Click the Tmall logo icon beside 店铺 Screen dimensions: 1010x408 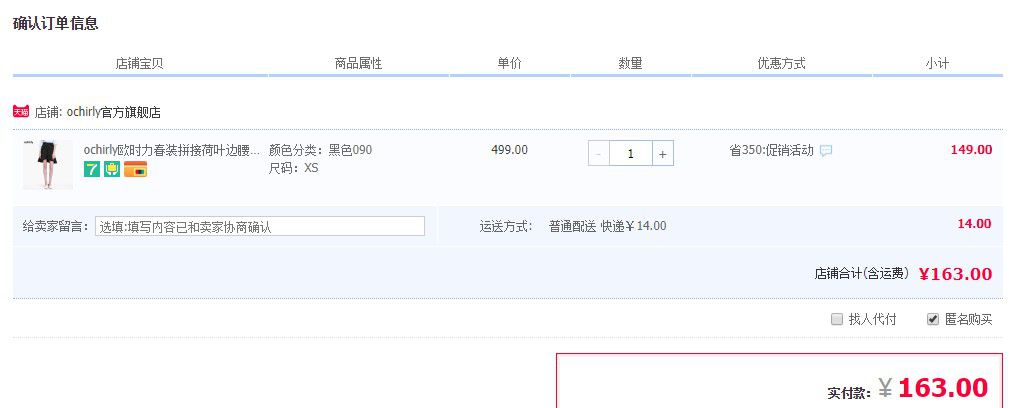coord(21,112)
